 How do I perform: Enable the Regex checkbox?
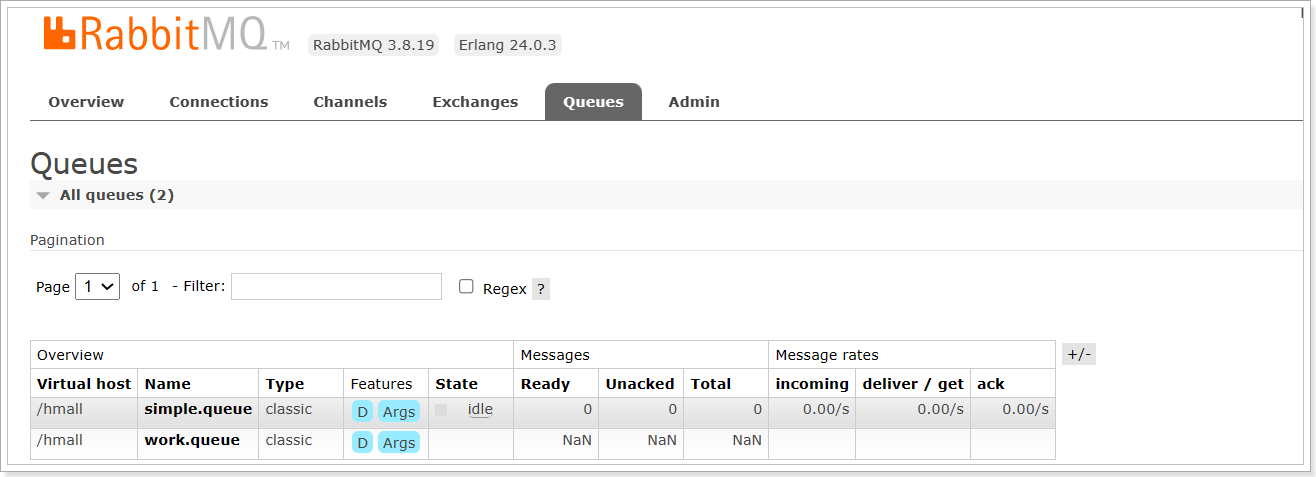click(466, 287)
